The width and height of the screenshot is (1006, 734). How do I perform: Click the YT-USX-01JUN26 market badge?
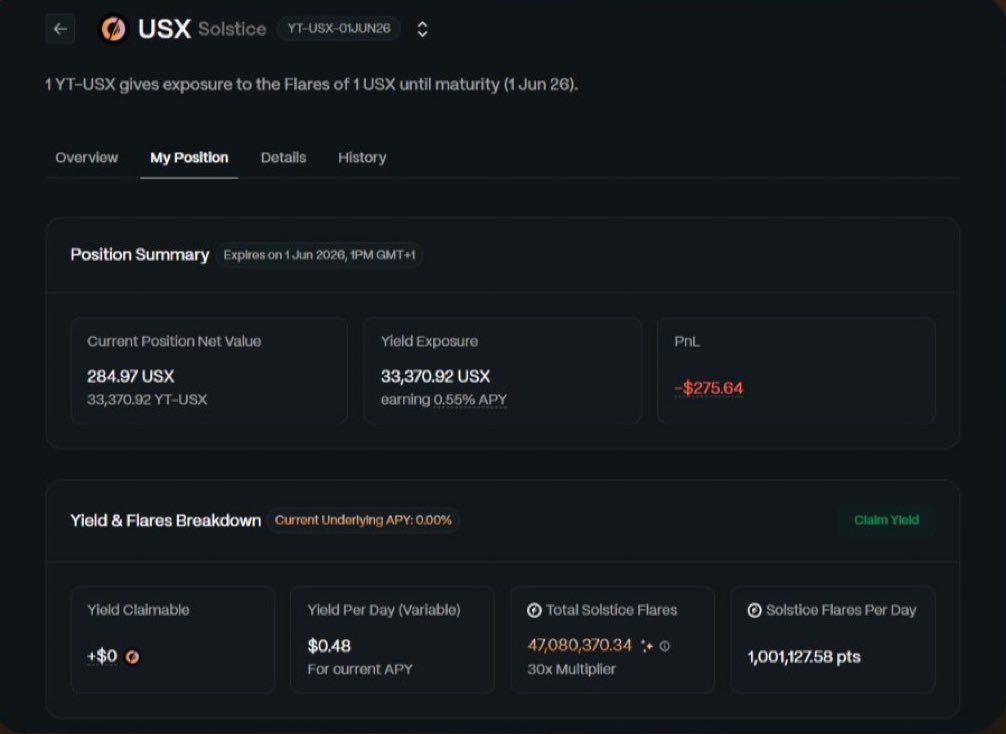pos(339,28)
